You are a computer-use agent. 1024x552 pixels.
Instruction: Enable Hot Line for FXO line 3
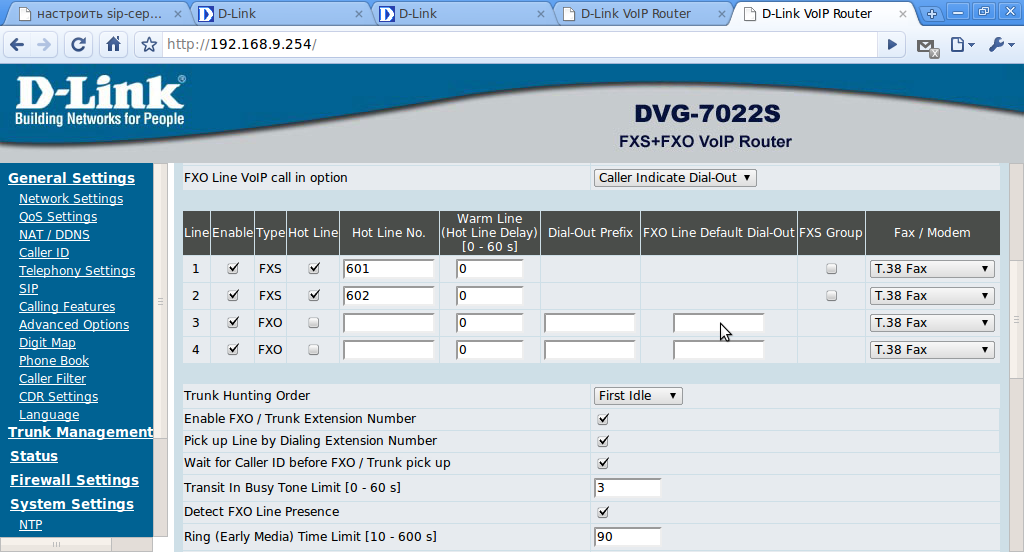(x=313, y=323)
